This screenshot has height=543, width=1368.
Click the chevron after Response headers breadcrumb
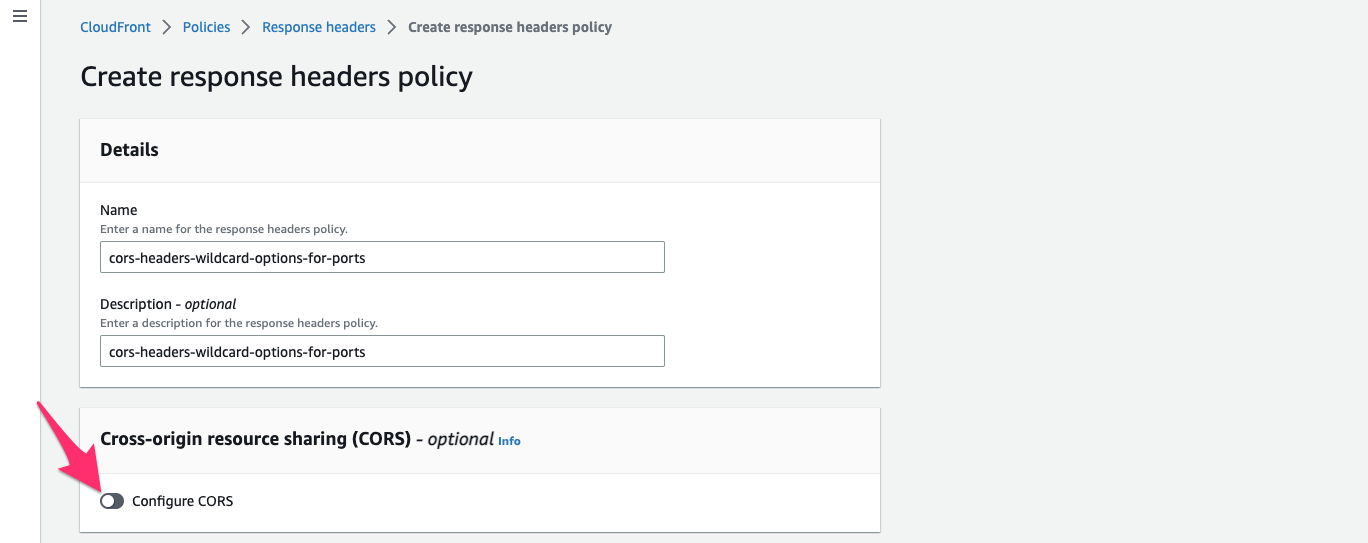(x=392, y=27)
